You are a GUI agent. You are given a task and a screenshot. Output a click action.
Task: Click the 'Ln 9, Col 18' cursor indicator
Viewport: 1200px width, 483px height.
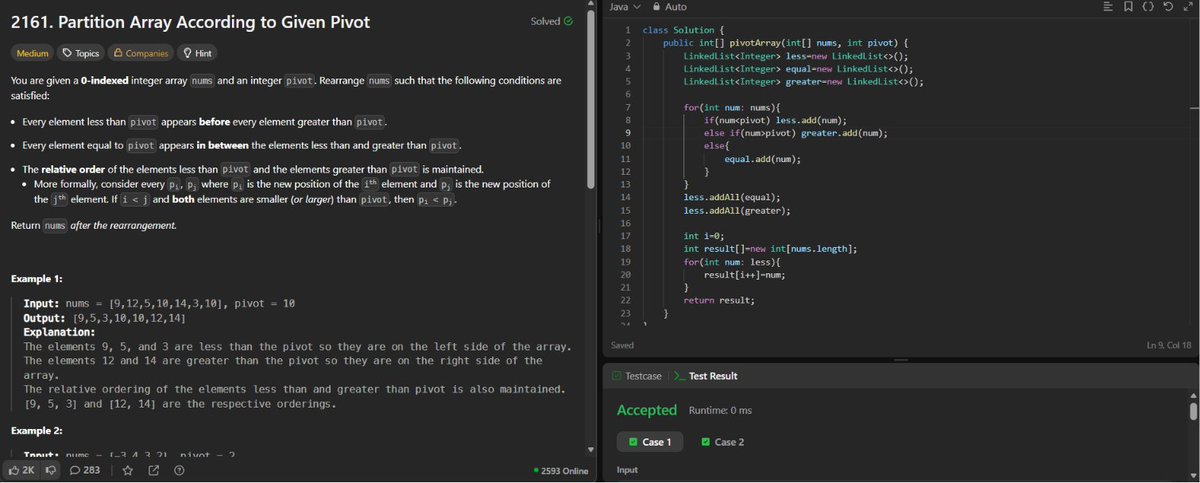coord(1168,345)
